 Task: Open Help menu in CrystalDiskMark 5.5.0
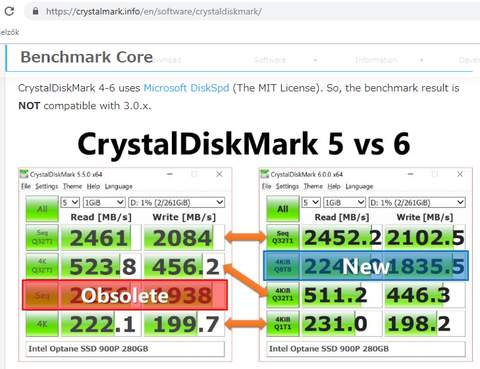[x=93, y=186]
